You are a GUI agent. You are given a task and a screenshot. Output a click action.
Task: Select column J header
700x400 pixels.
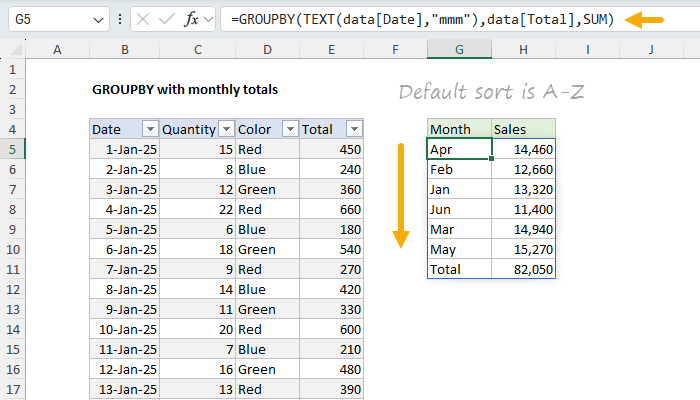[x=651, y=50]
